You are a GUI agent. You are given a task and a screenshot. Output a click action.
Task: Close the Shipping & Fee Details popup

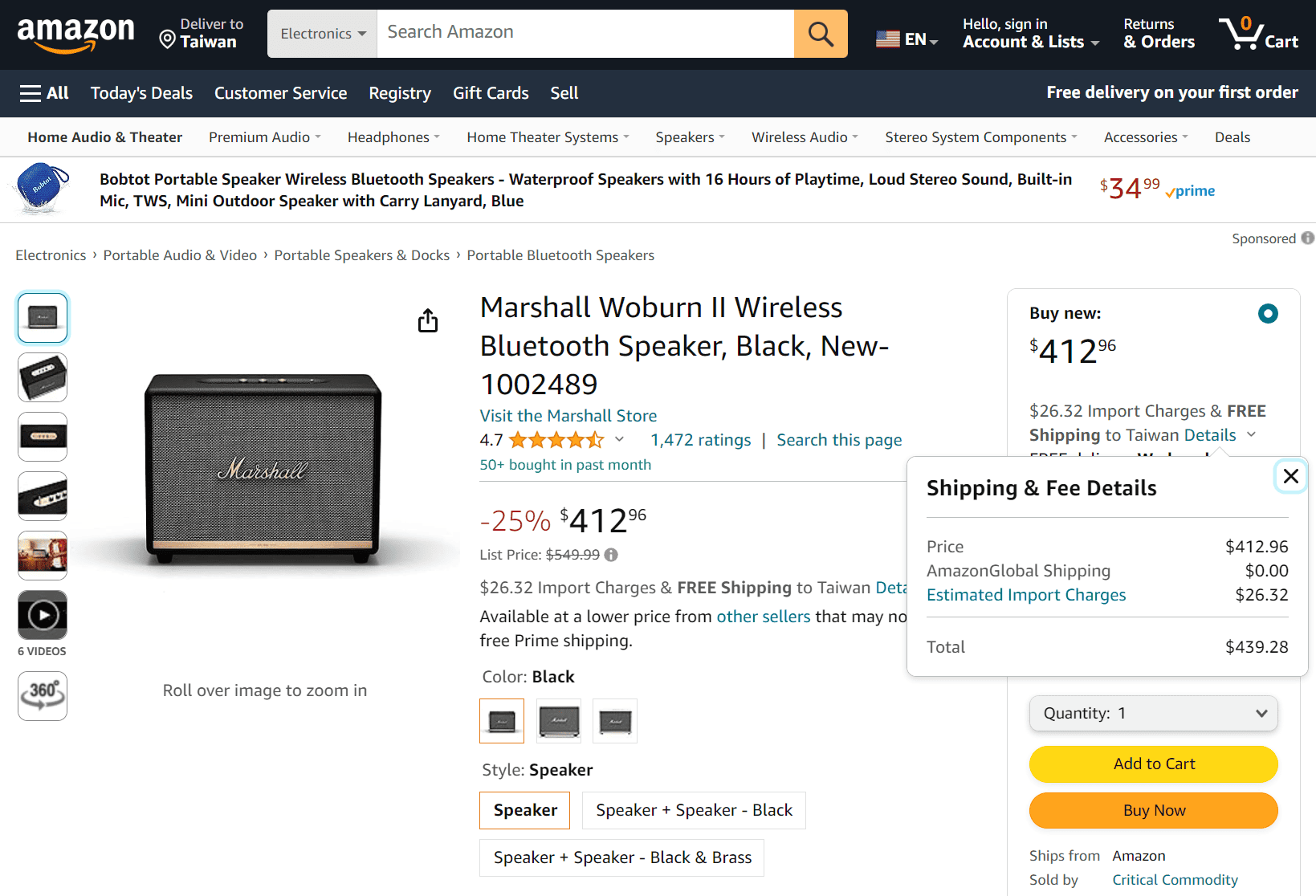click(x=1290, y=476)
